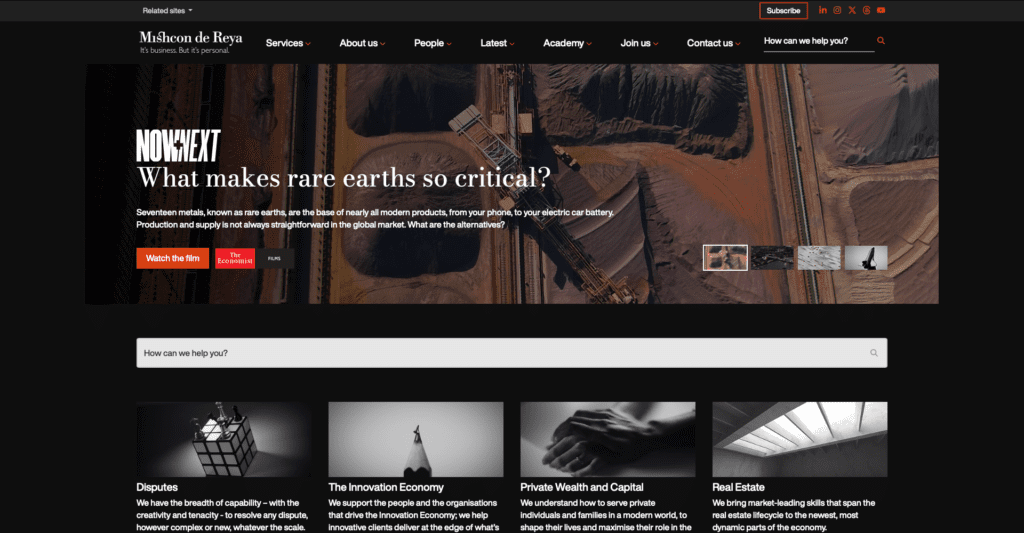Click the Watch the film button
Screen dimensions: 1024x533
pos(173,258)
